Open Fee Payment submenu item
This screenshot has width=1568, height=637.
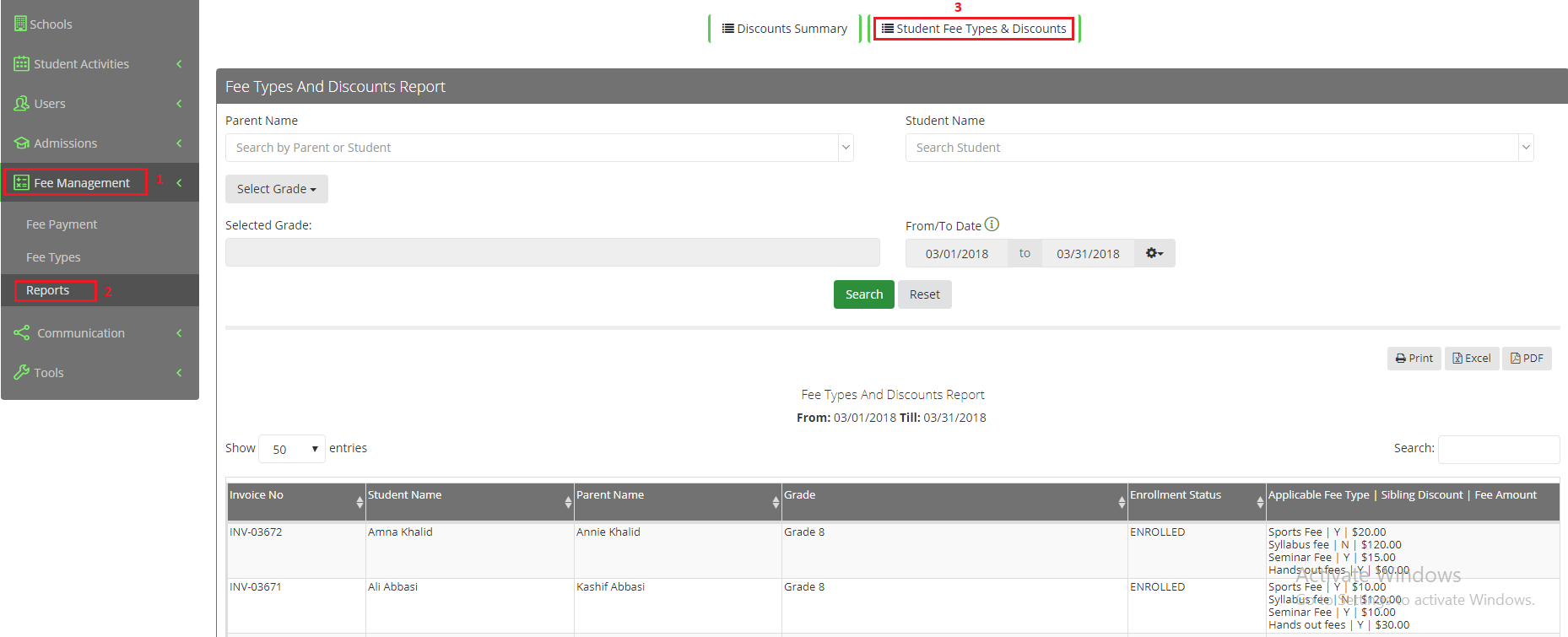point(62,224)
